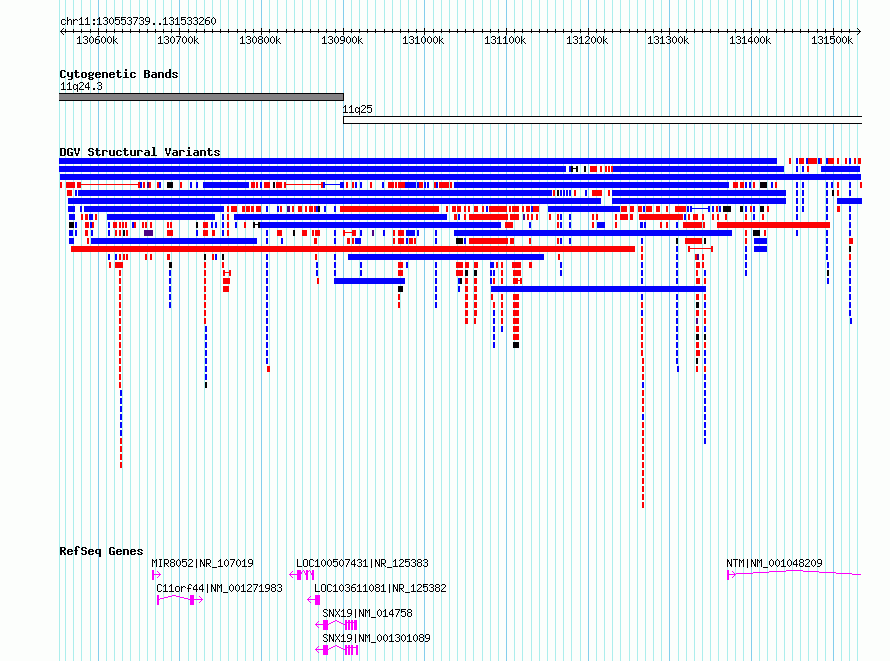This screenshot has height=661, width=890.
Task: Click the purple variant block below 130600k
Action: [148, 233]
